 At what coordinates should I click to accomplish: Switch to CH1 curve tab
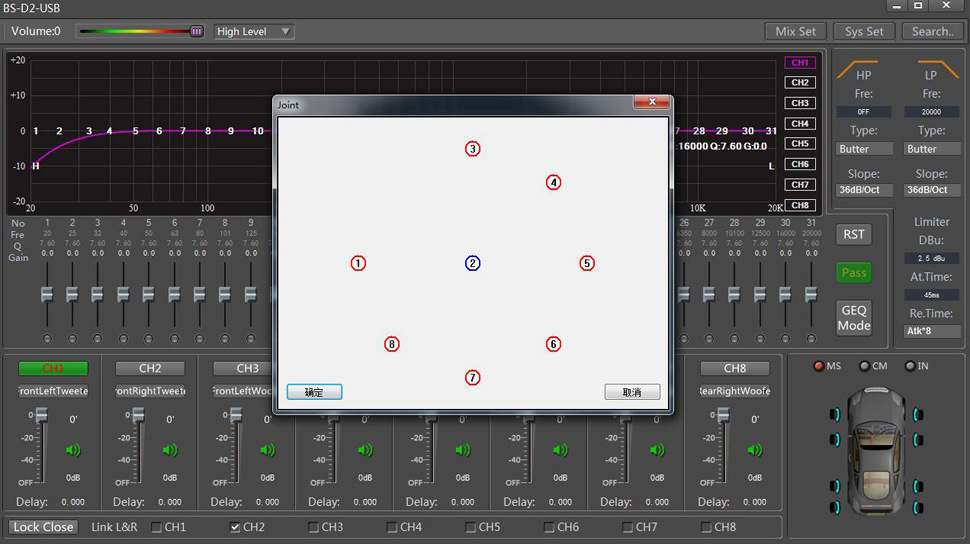click(x=800, y=63)
